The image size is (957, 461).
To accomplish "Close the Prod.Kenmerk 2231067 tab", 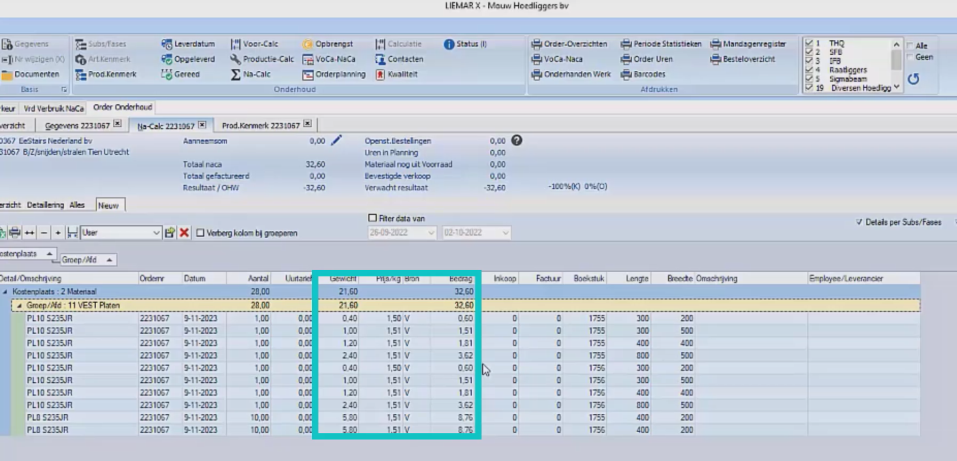I will 308,124.
